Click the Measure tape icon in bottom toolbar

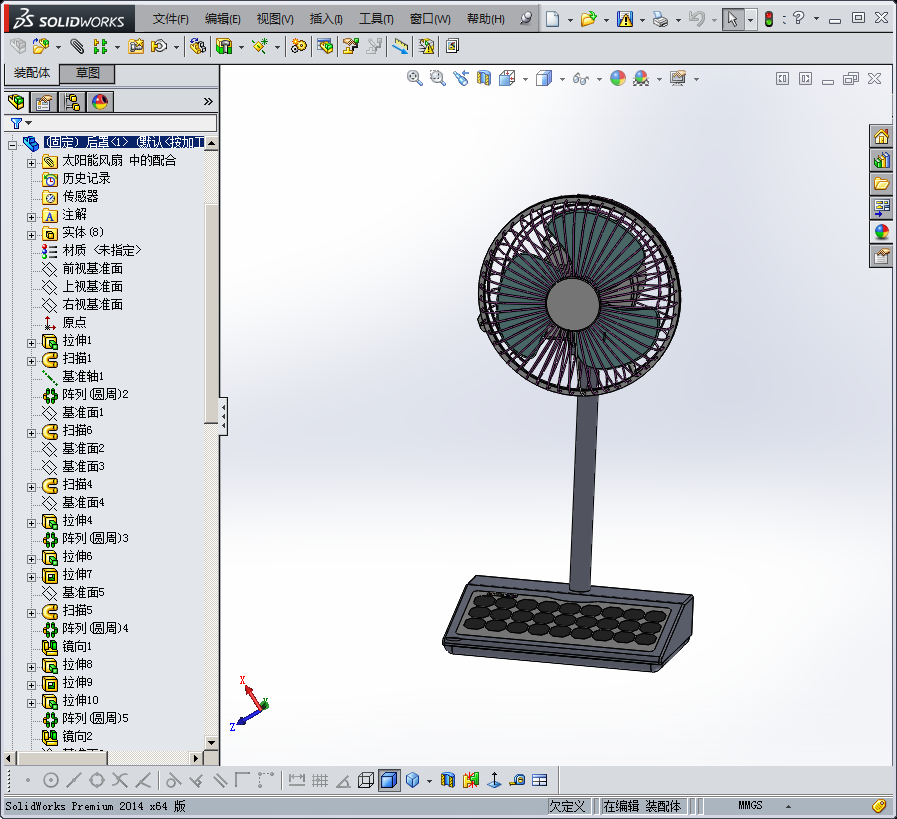point(517,780)
